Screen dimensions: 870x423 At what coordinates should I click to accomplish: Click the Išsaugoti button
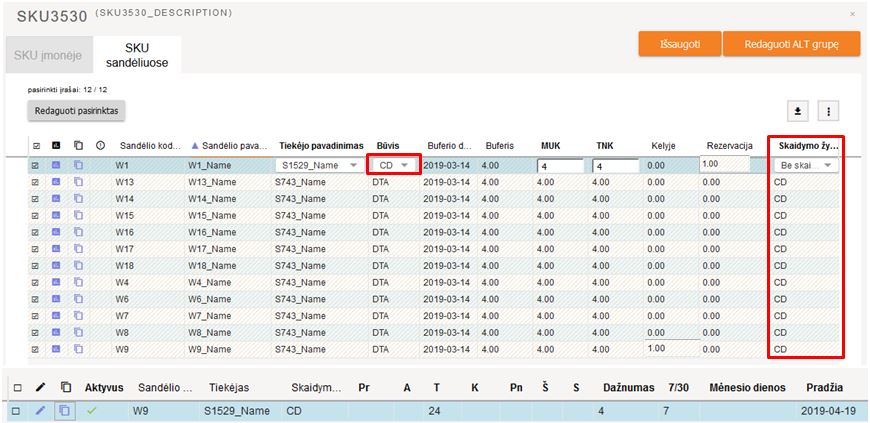[679, 44]
